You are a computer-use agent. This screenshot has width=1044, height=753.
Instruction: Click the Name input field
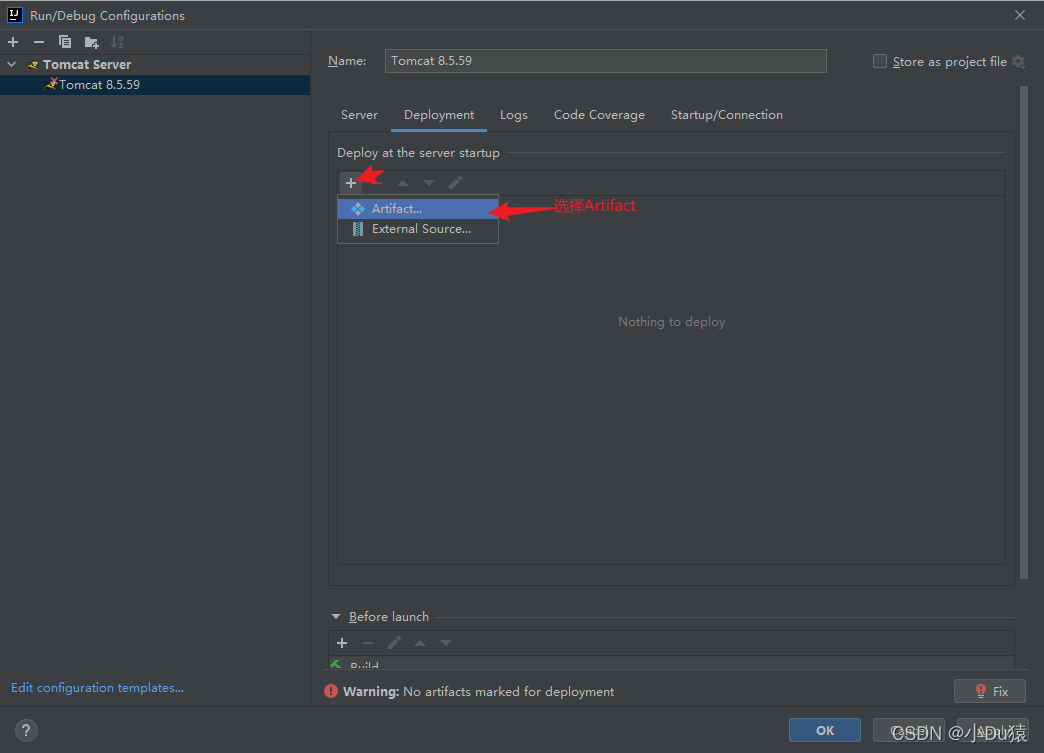coord(605,61)
